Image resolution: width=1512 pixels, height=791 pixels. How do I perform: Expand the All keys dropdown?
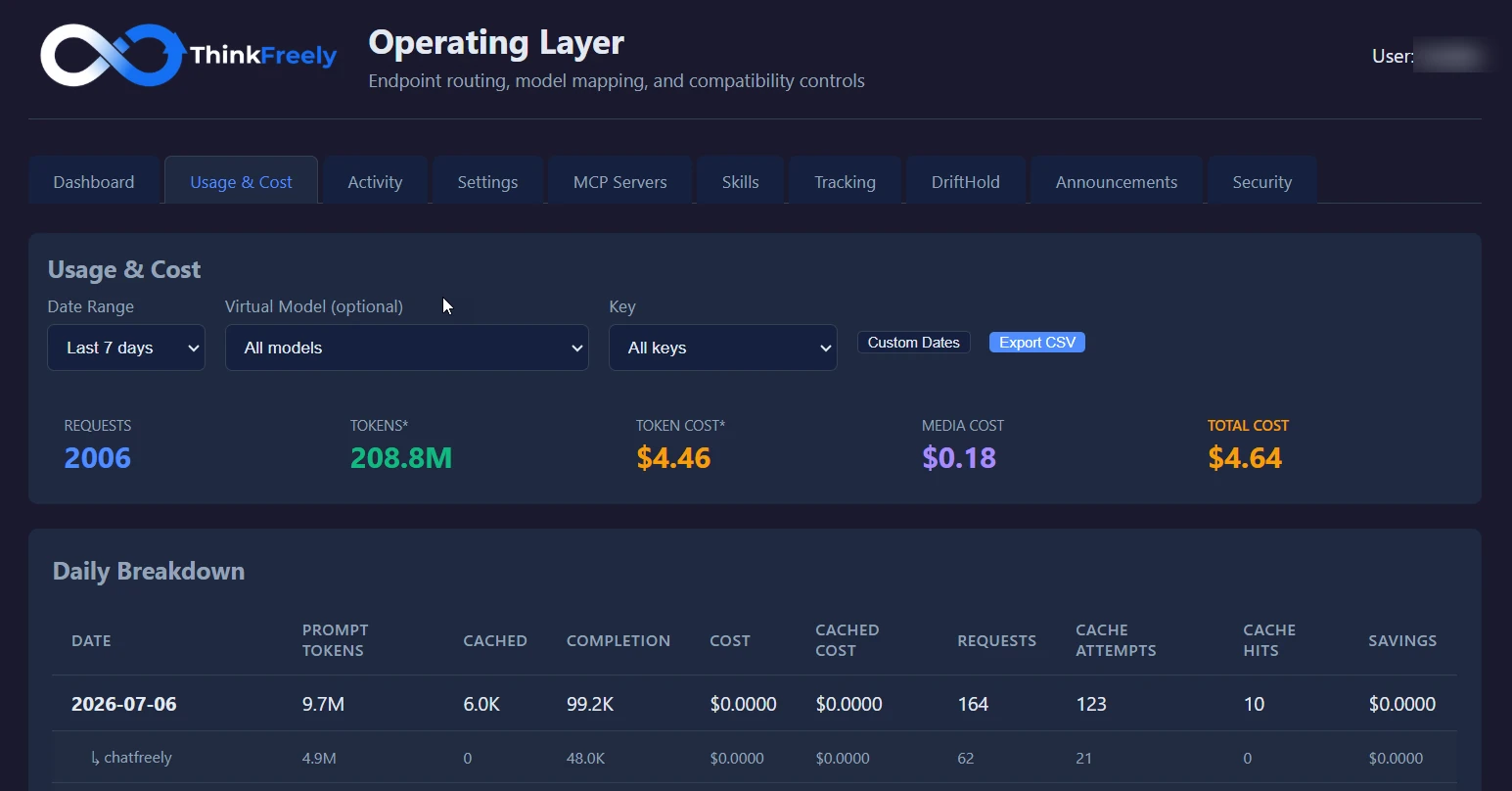[x=723, y=348]
